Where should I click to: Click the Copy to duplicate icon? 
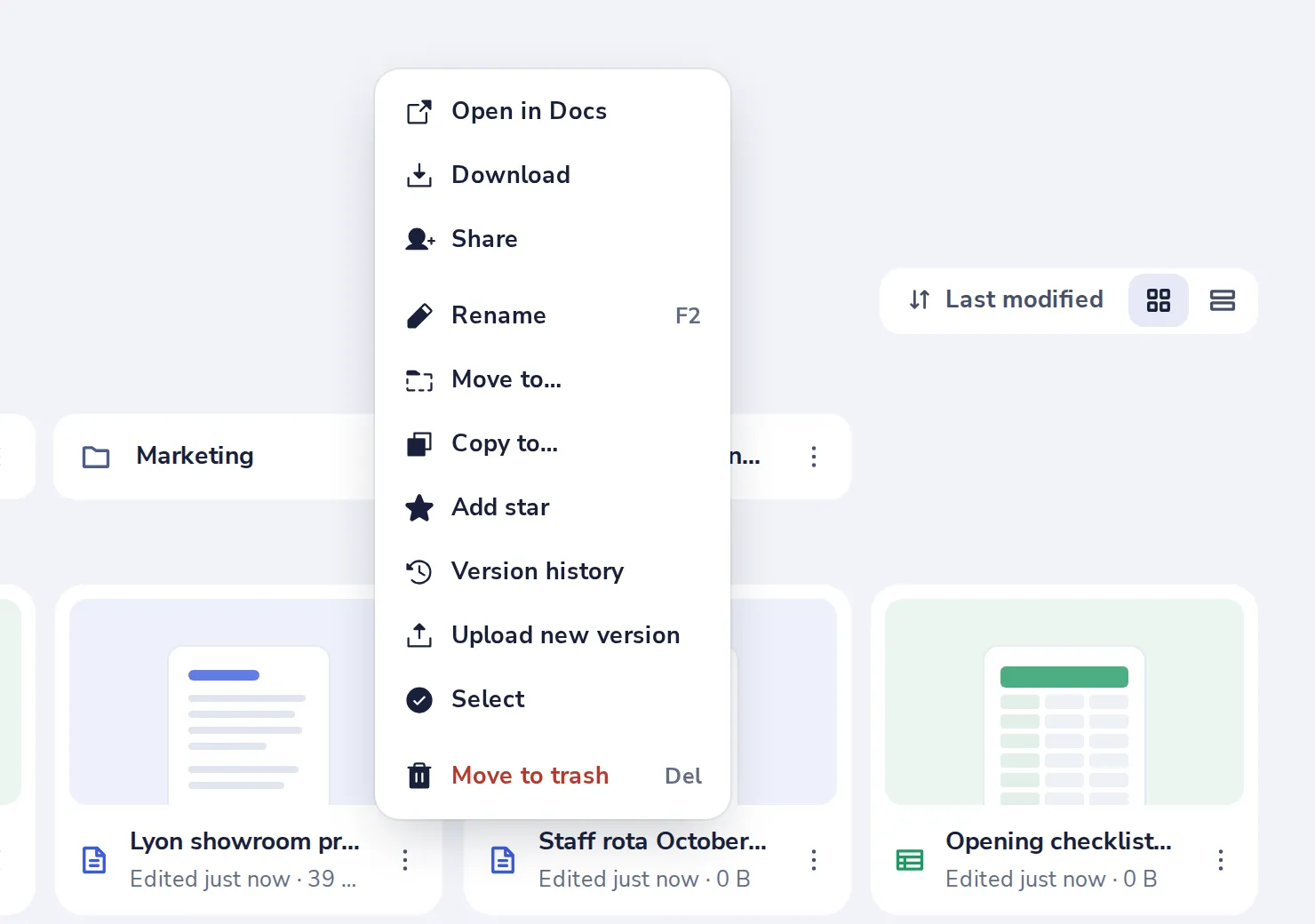[x=419, y=444]
